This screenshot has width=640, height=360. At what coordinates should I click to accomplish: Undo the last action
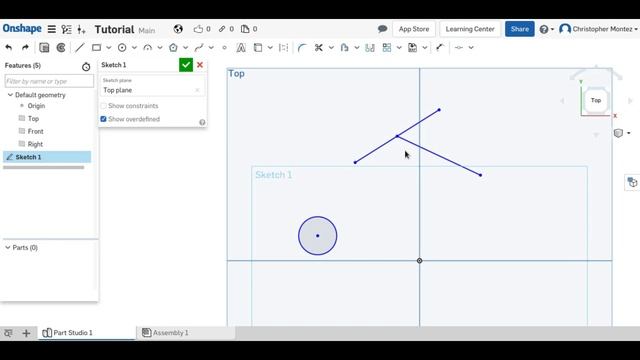tap(9, 47)
